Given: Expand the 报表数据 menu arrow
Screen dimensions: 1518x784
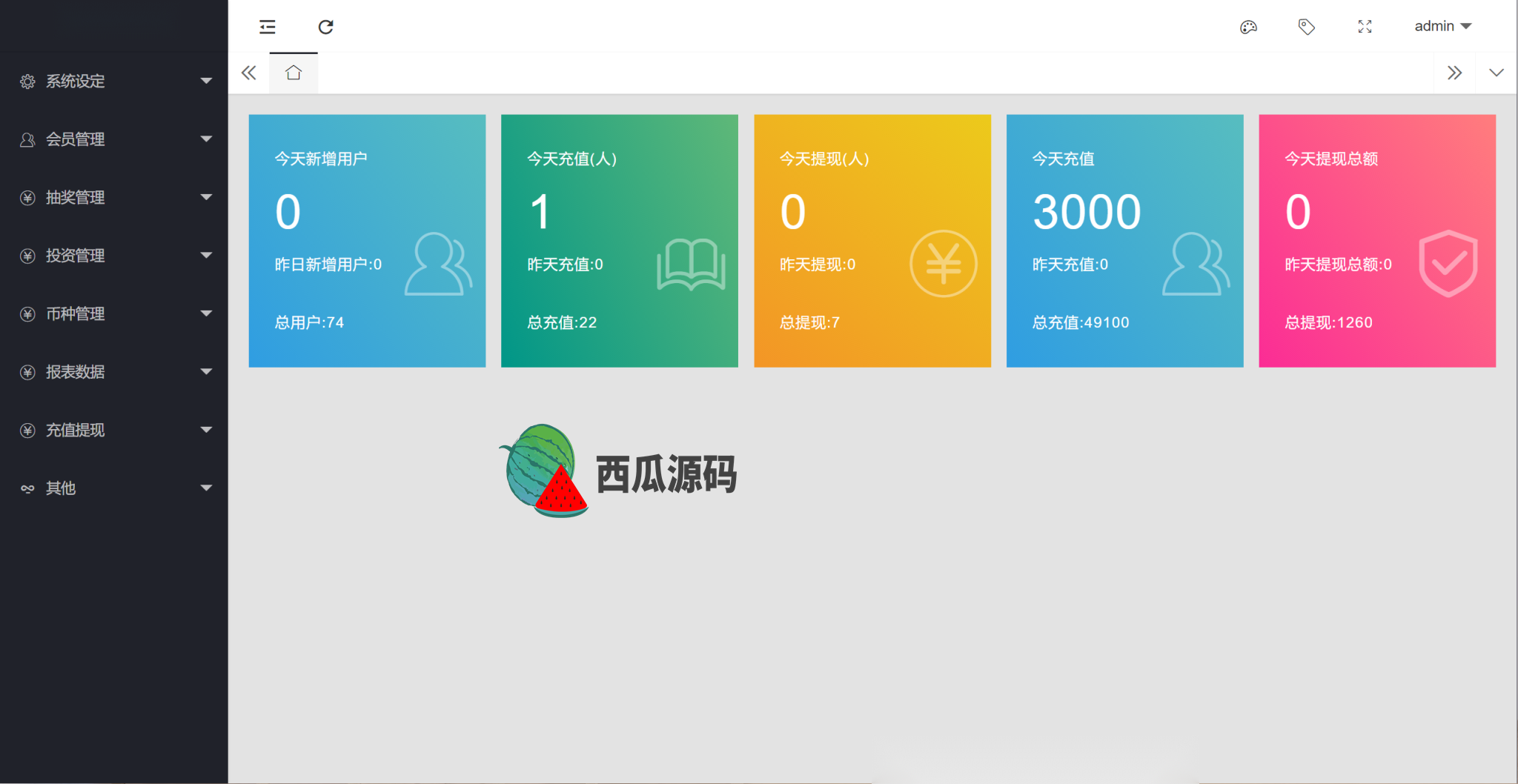Looking at the screenshot, I should pos(206,371).
